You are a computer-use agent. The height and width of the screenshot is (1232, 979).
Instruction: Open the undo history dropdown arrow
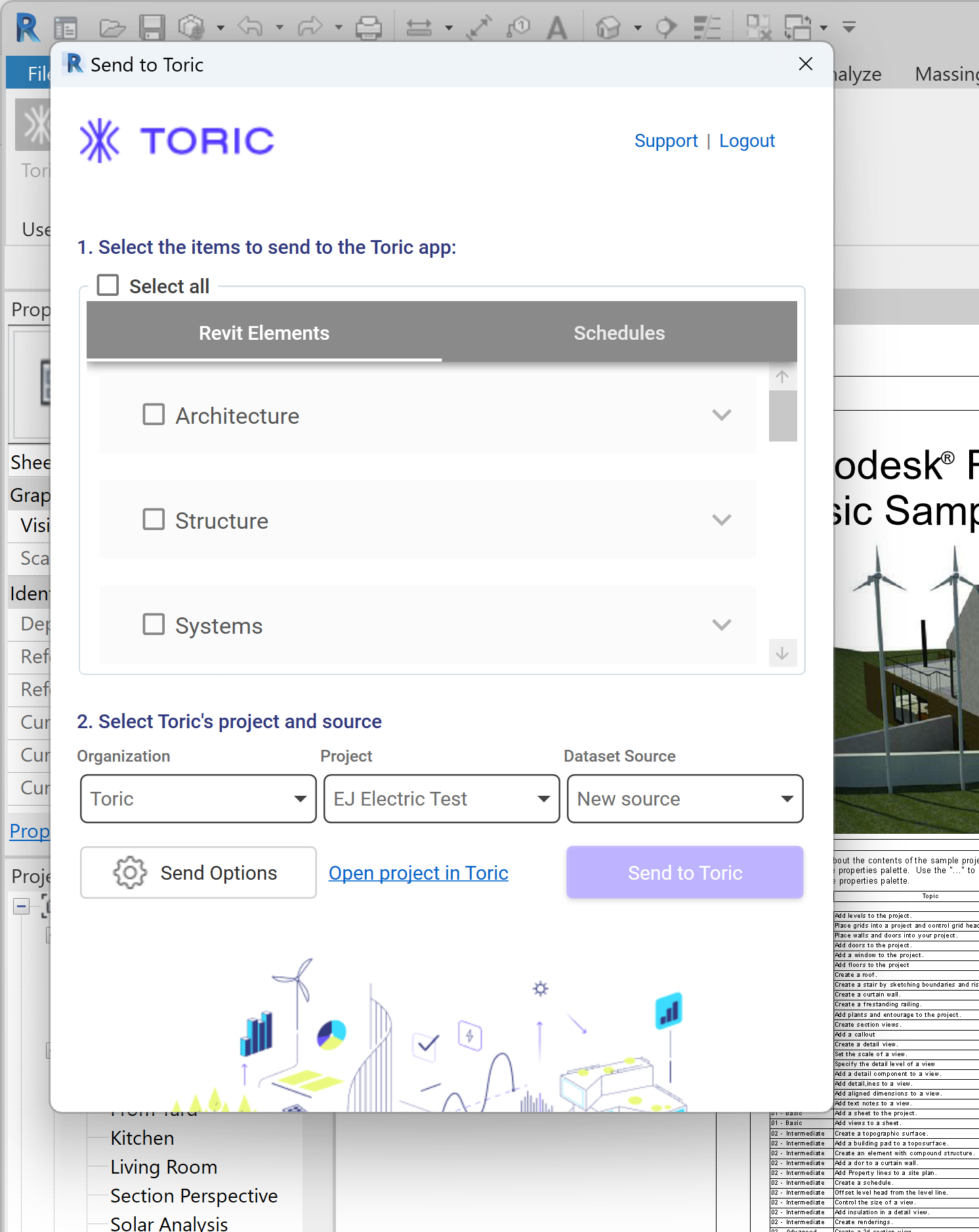[x=280, y=28]
